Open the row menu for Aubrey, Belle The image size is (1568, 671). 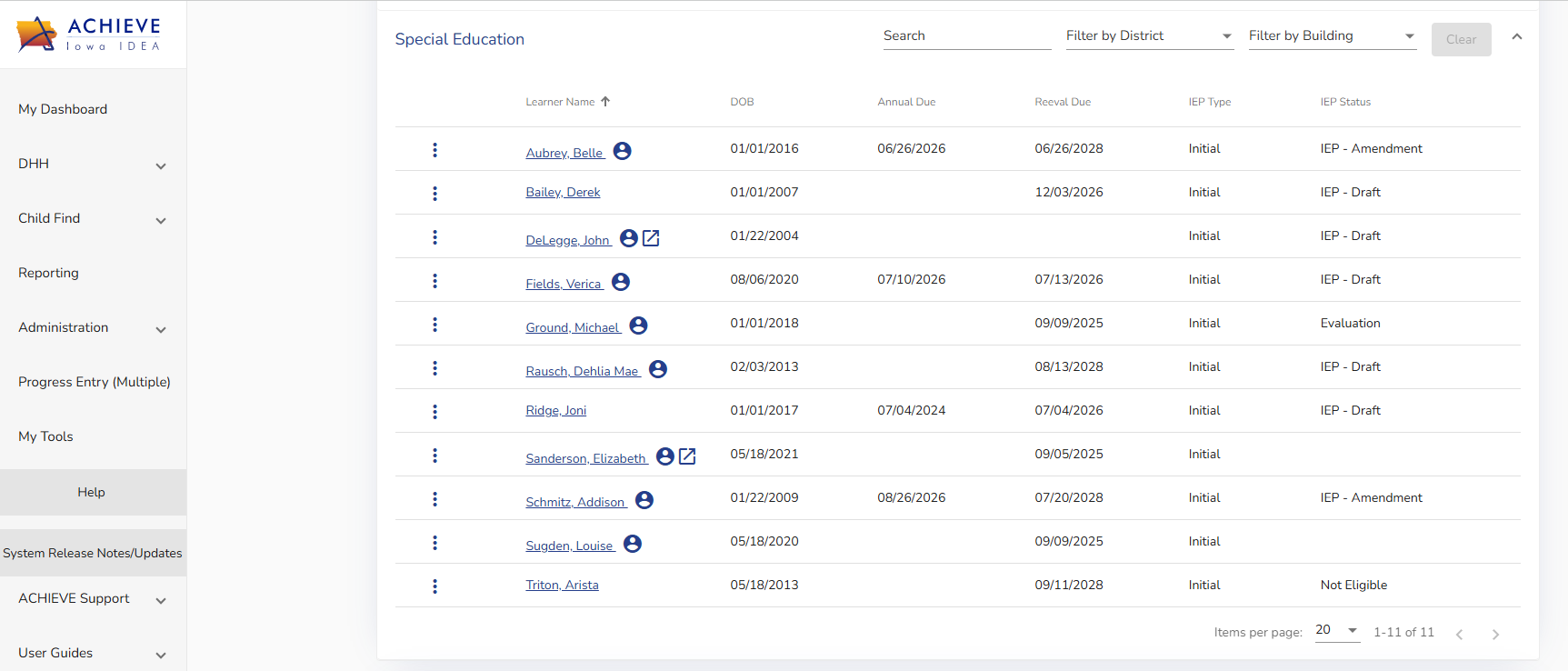[434, 150]
